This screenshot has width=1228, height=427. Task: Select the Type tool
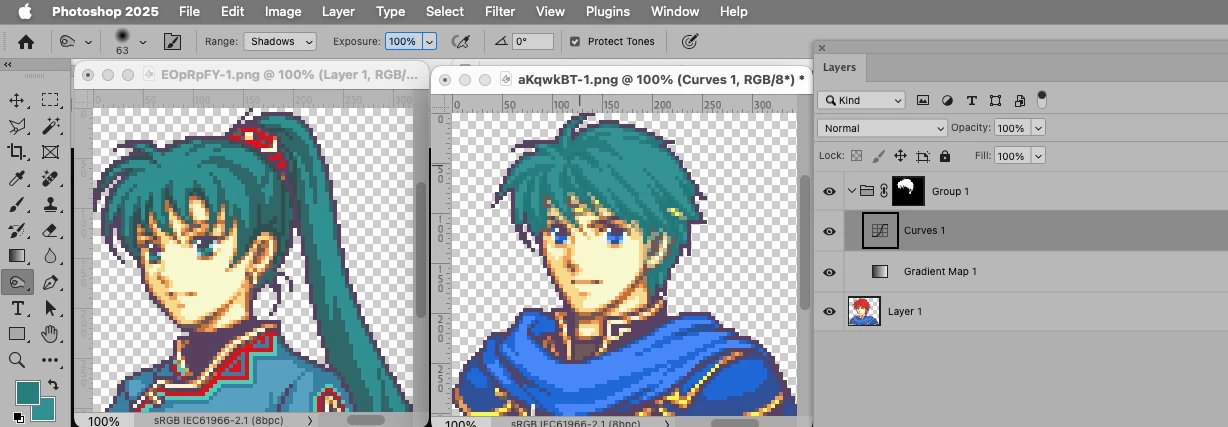click(x=17, y=309)
